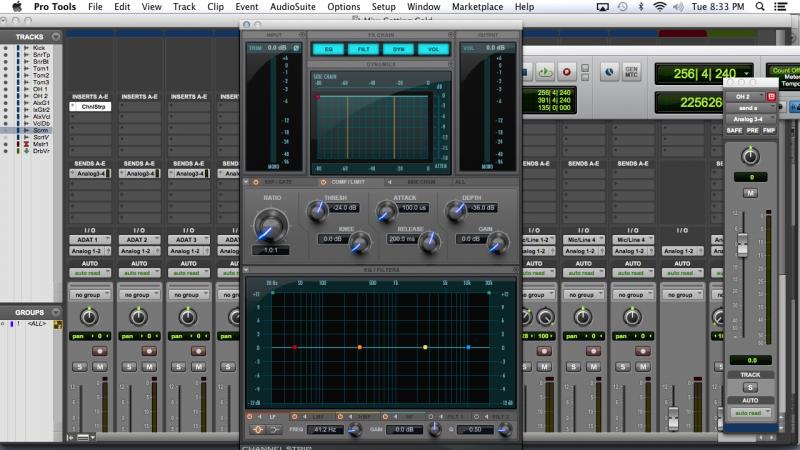Click the side chain listen speaker icon
The width and height of the screenshot is (800, 450).
(x=390, y=182)
